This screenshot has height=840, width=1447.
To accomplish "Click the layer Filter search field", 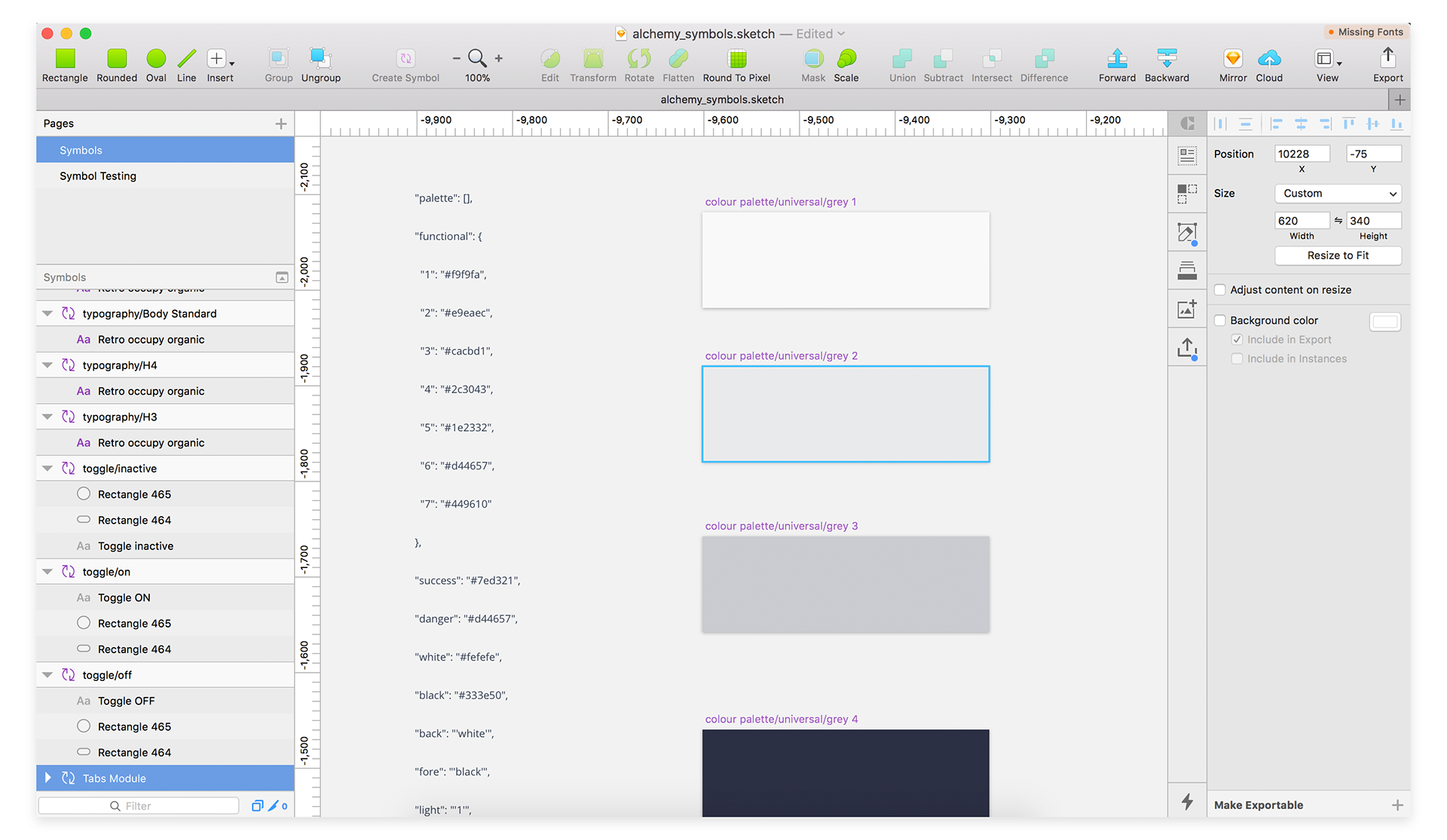I will click(139, 805).
